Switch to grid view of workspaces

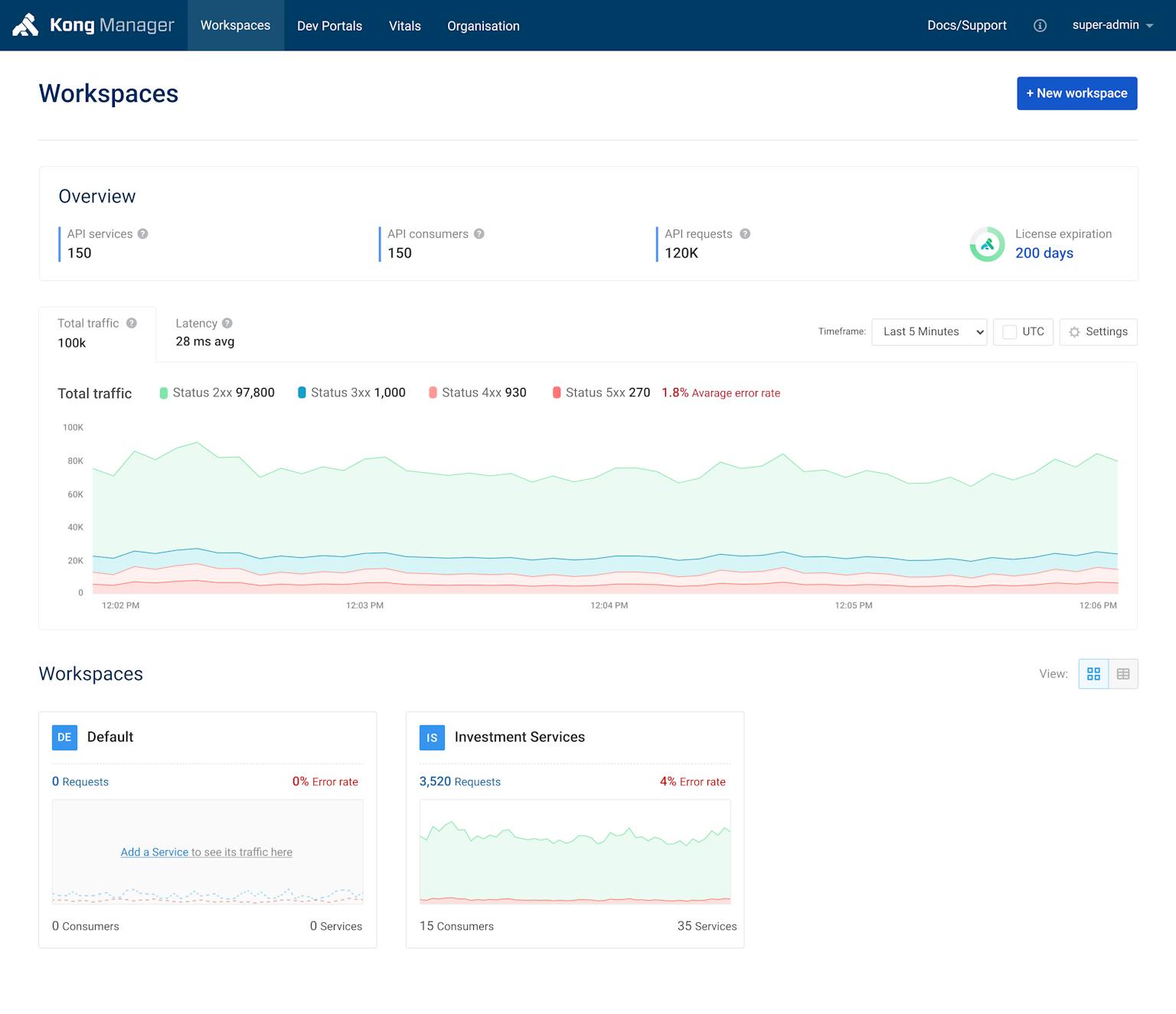coord(1093,674)
